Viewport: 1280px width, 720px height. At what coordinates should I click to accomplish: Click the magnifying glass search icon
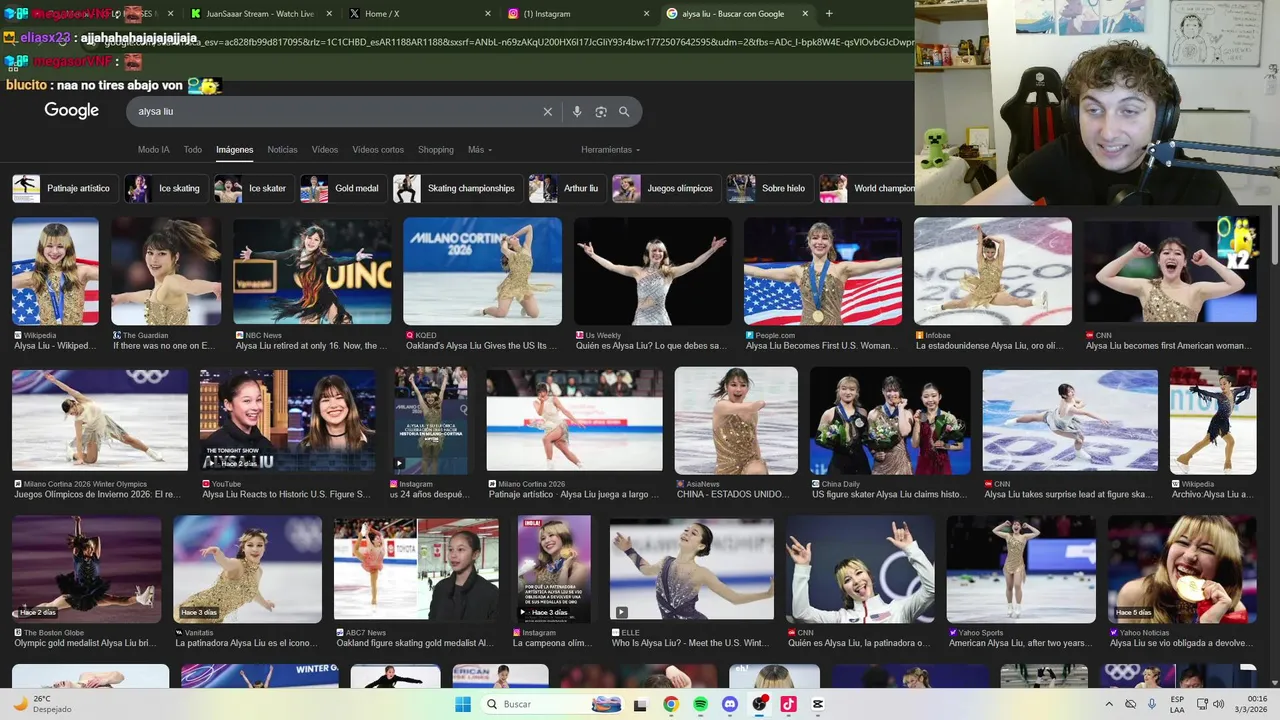pos(624,112)
